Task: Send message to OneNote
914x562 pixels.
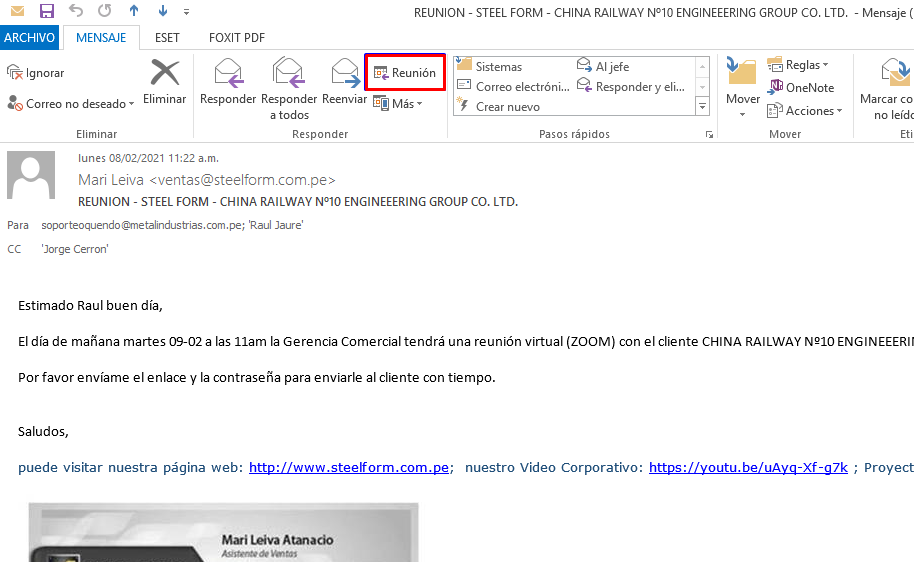Action: tap(801, 87)
